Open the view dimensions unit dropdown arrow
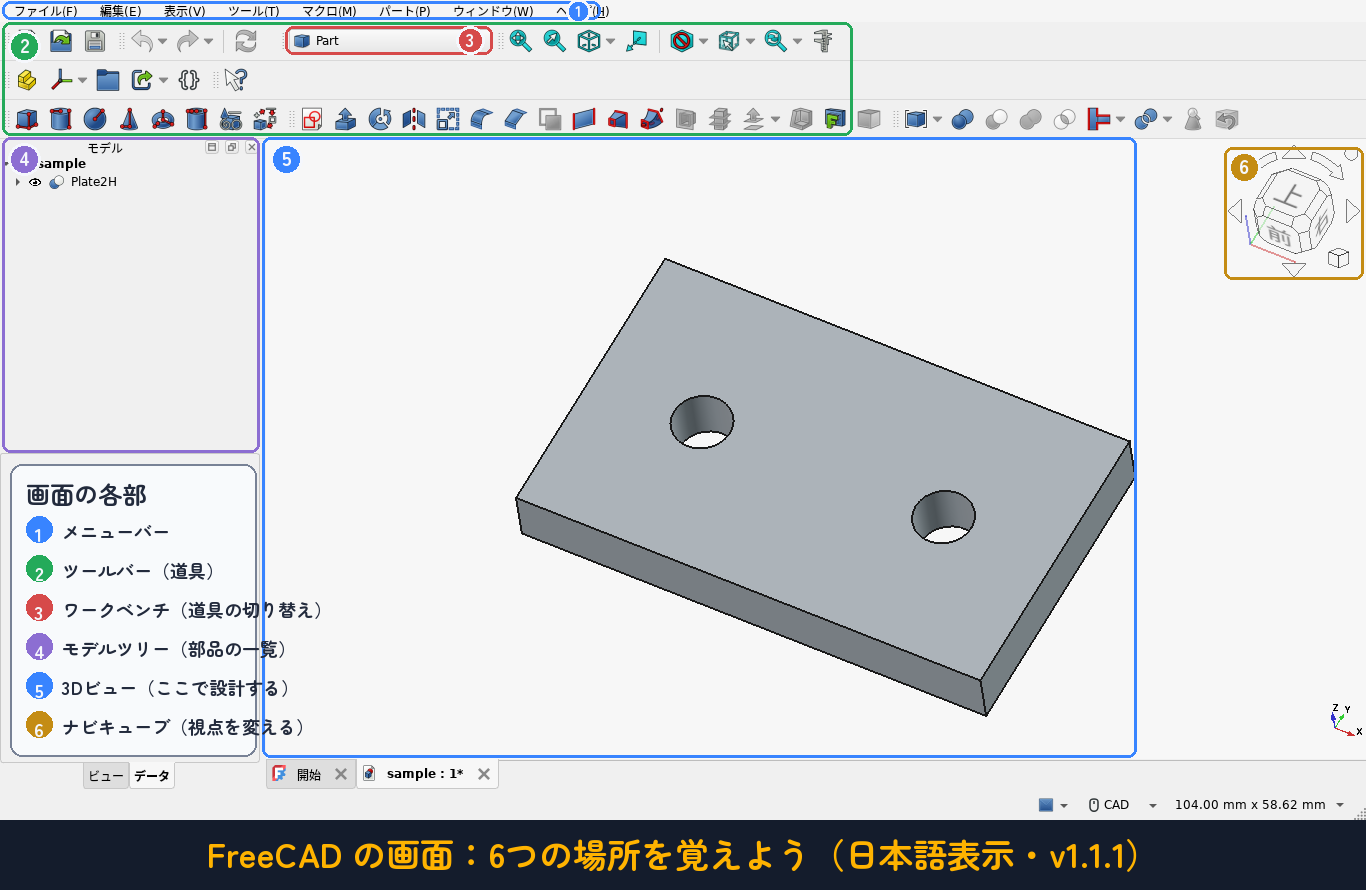 pyautogui.click(x=1340, y=805)
